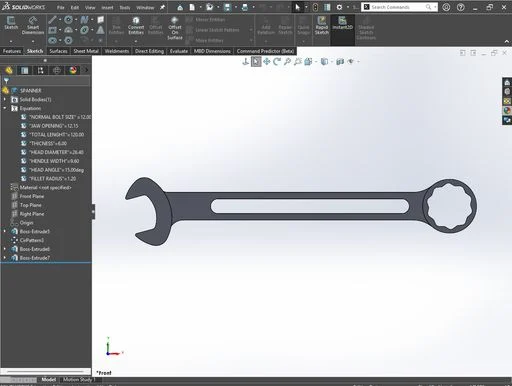Click the Rebuild traffic light icon
512x386 pixels.
[x=315, y=7]
